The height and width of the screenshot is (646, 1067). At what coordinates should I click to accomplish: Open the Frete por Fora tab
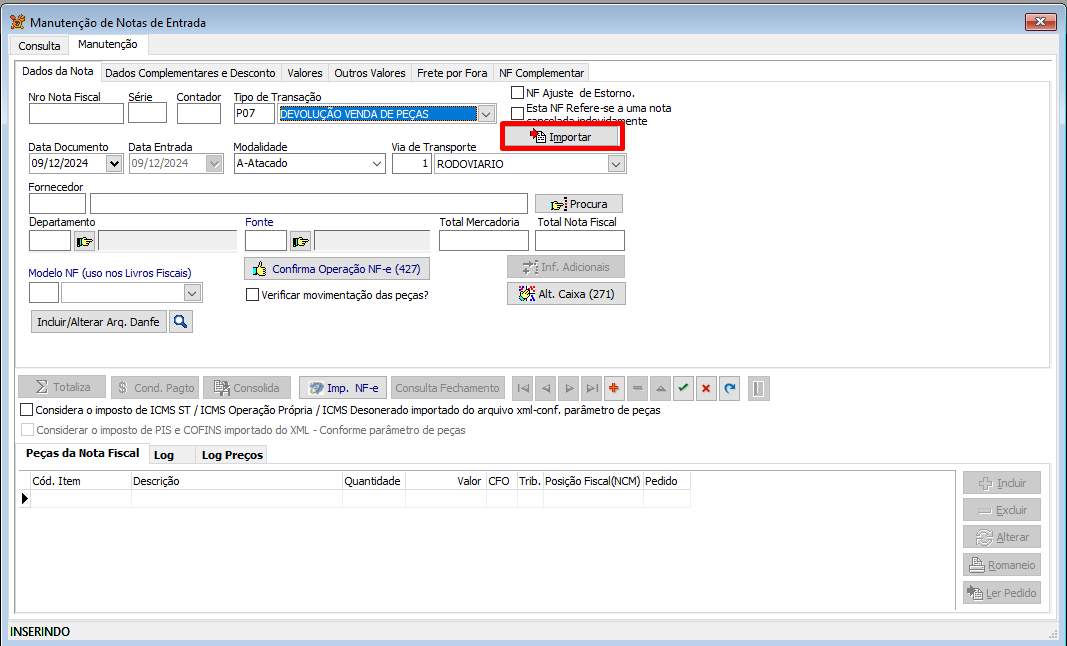tap(452, 73)
